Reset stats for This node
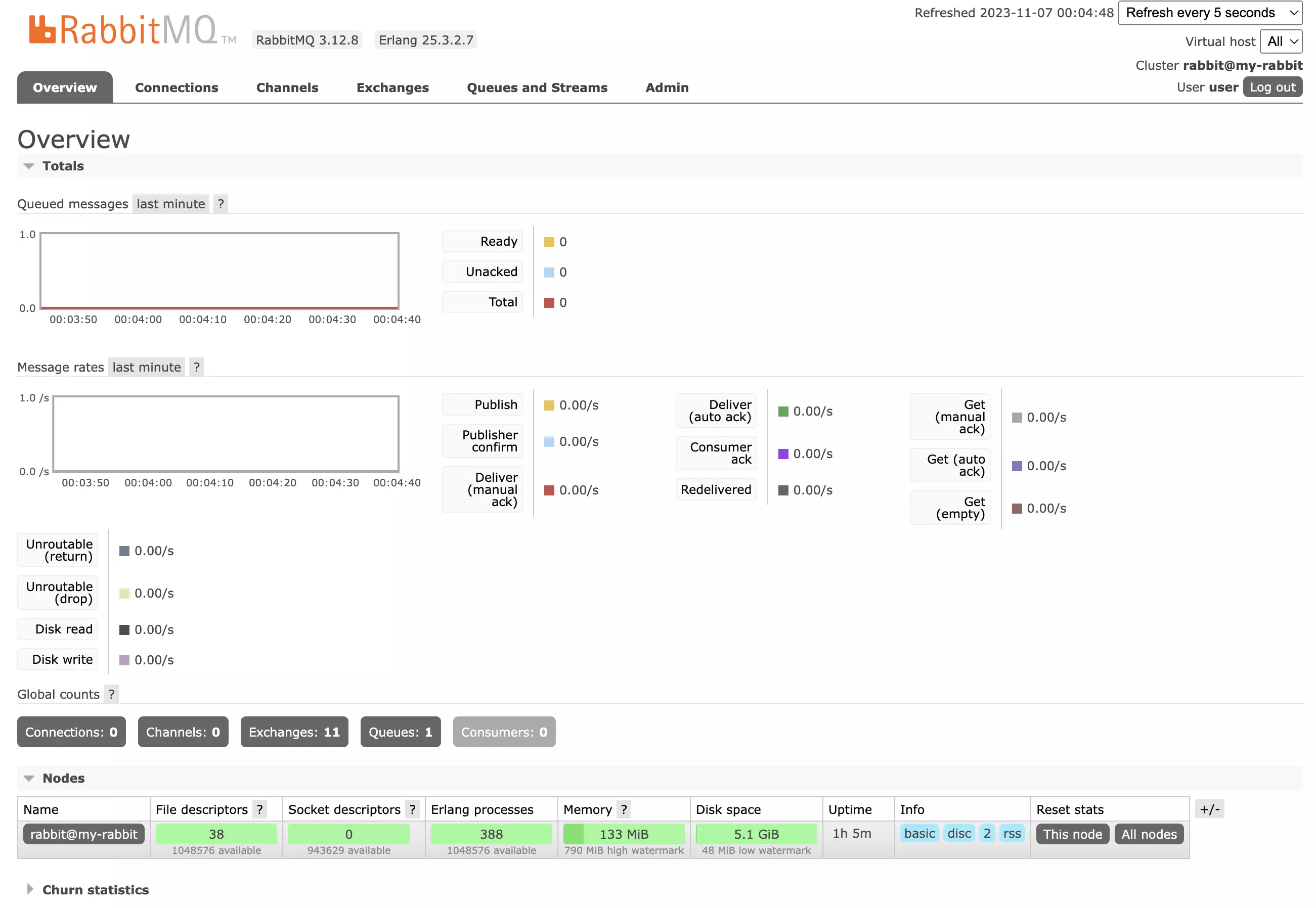Image resolution: width=1316 pixels, height=908 pixels. pyautogui.click(x=1072, y=834)
